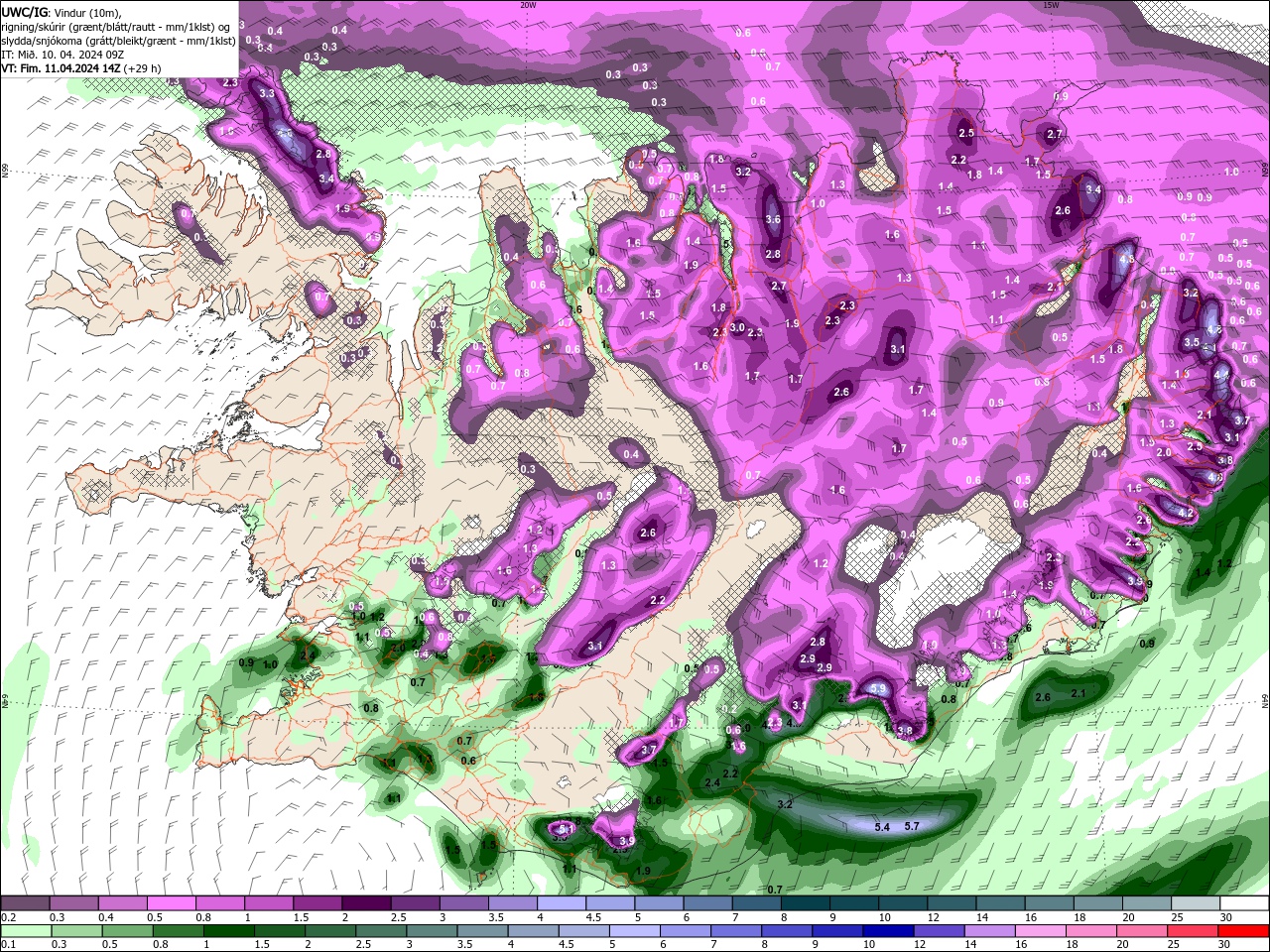The width and height of the screenshot is (1270, 952).
Task: Click the 'VT: Fim. 11.04.2024 14Z' valid time
Action: point(61,68)
